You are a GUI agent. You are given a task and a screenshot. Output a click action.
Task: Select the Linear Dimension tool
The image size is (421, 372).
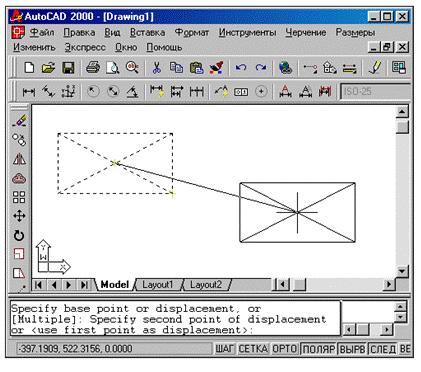pos(29,92)
